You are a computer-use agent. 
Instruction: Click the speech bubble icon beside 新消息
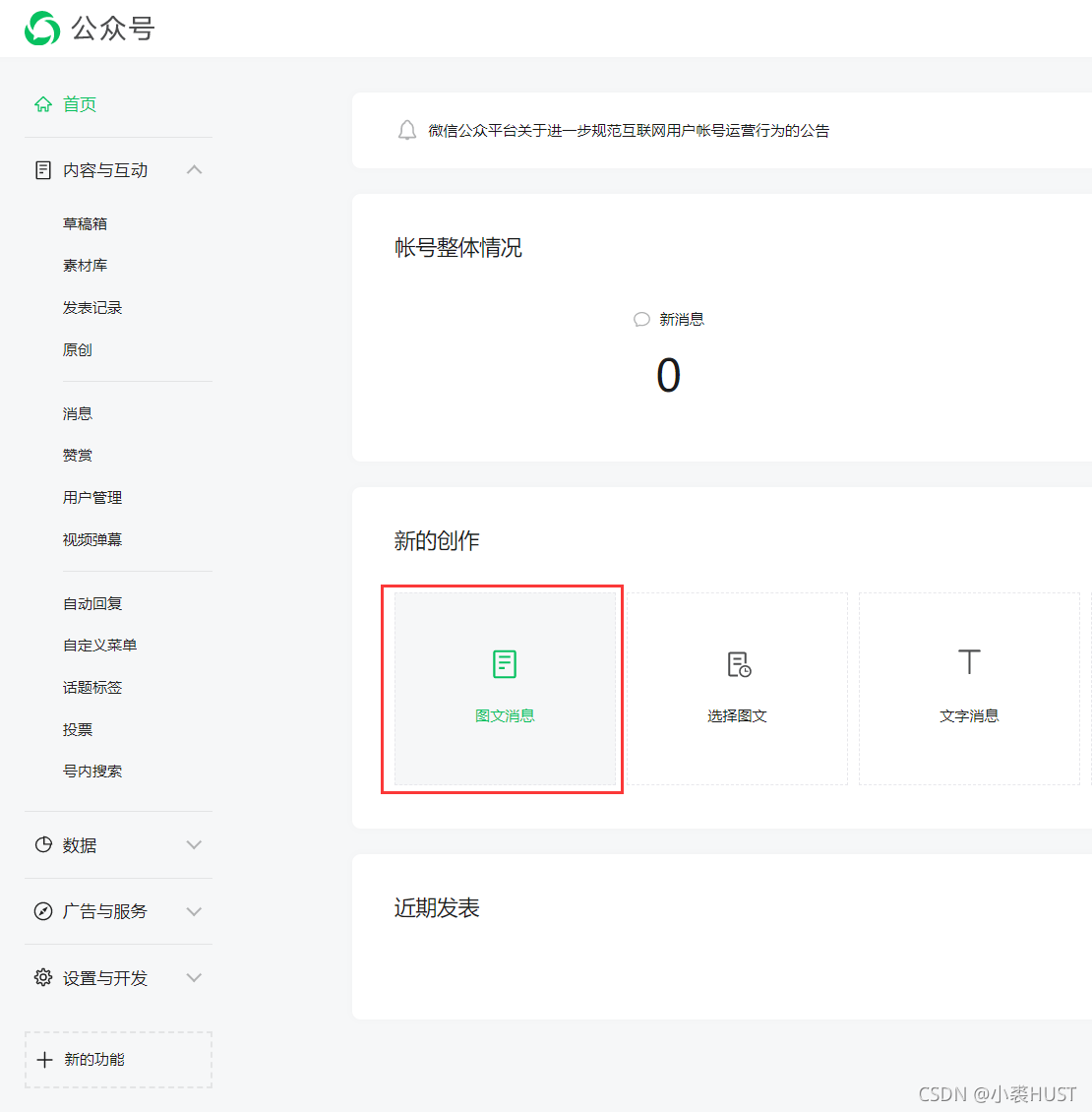click(x=641, y=319)
